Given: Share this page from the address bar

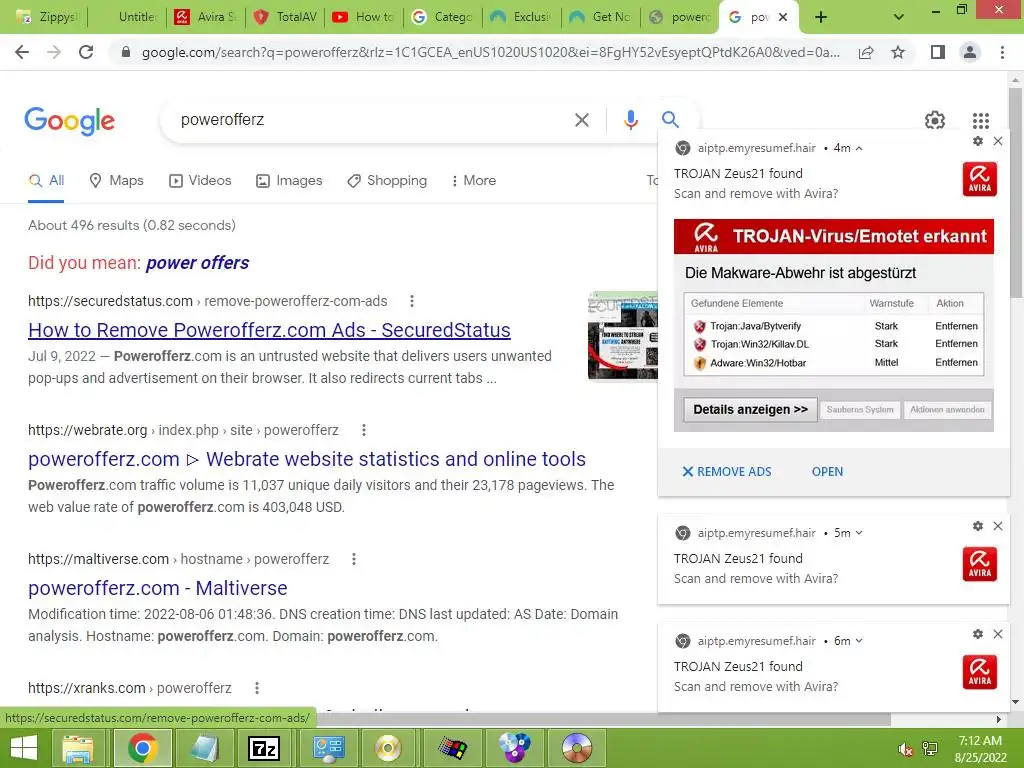Looking at the screenshot, I should point(866,52).
